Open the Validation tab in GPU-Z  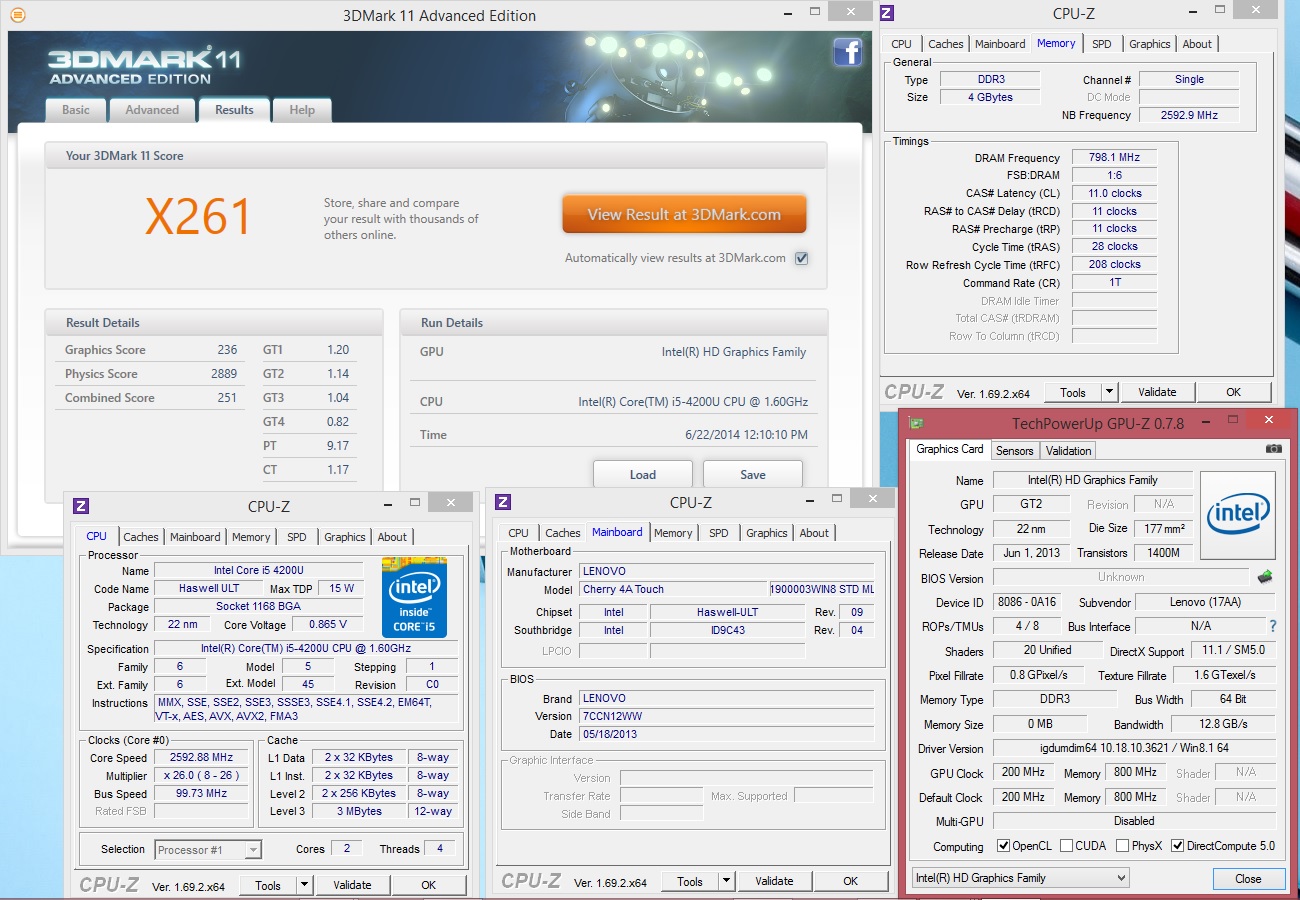tap(1069, 451)
